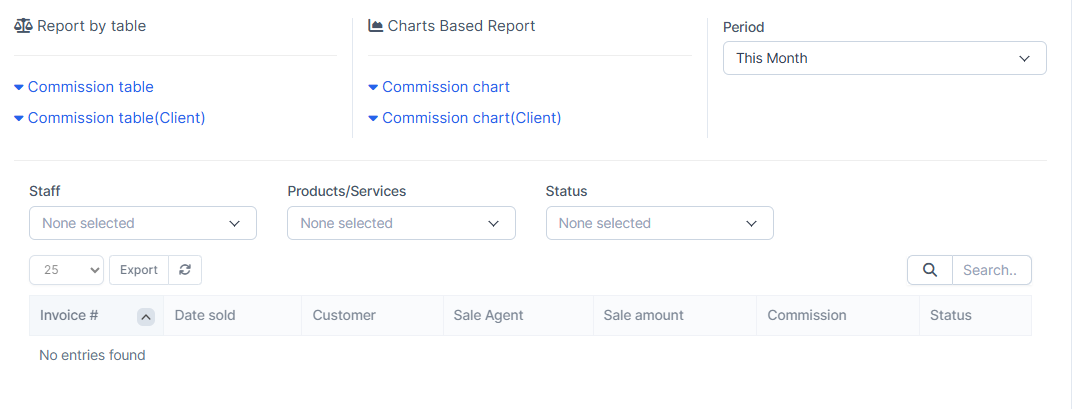Image resolution: width=1072 pixels, height=409 pixels.
Task: Open the Commission table report link
Action: (x=90, y=87)
